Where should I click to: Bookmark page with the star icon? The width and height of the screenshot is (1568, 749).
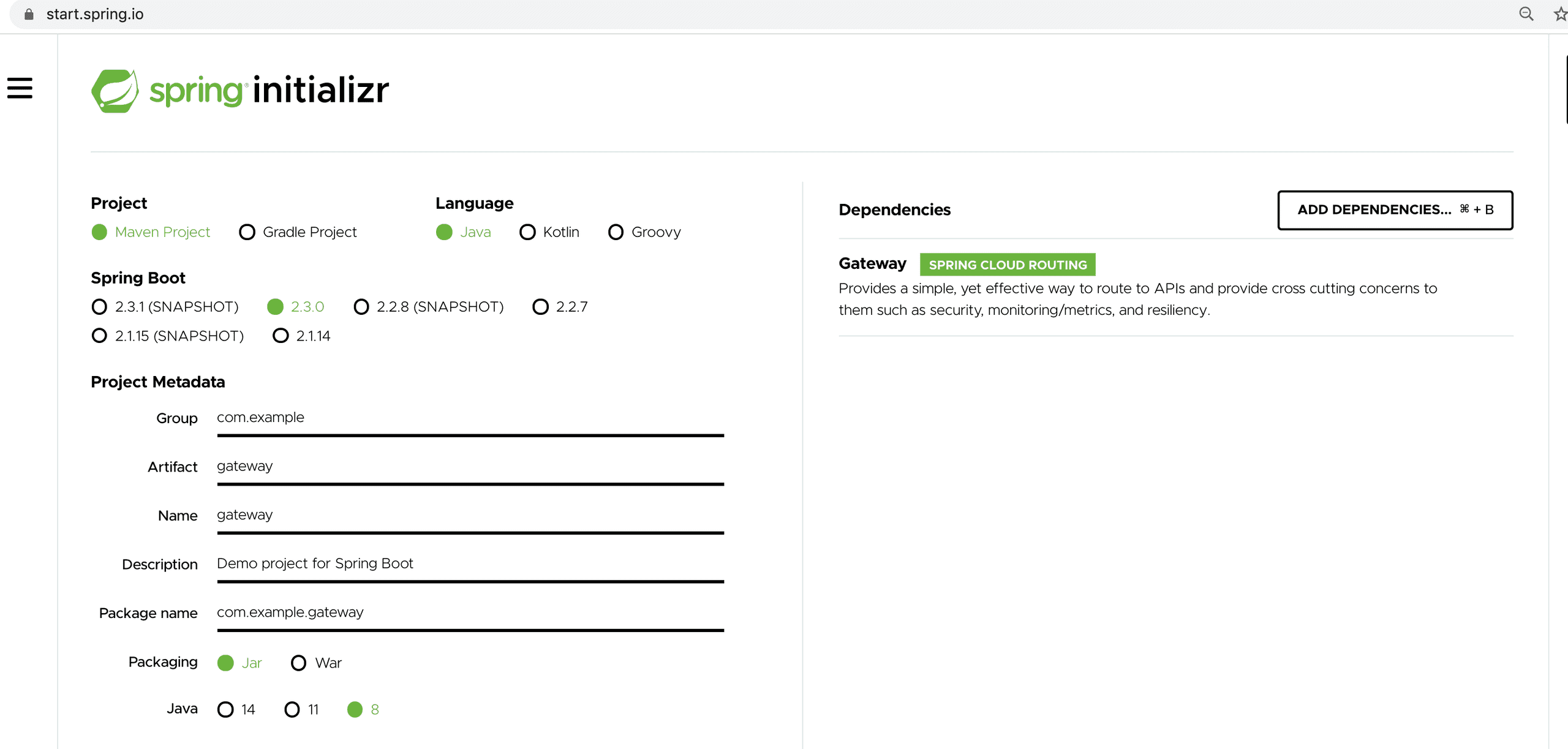click(x=1561, y=13)
